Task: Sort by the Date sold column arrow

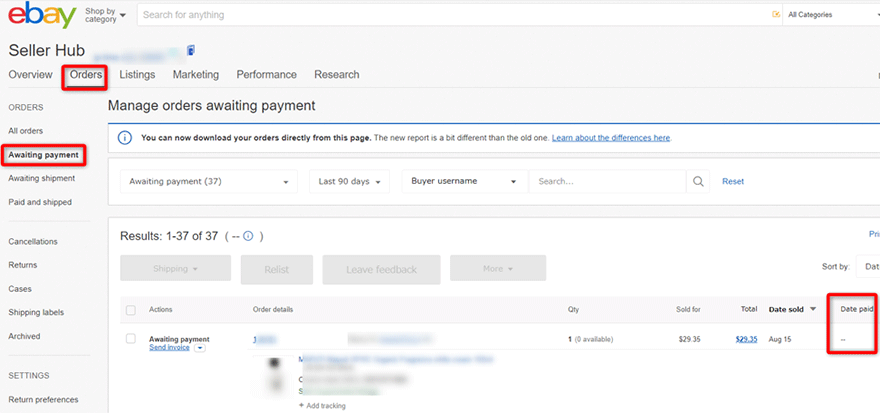Action: pos(813,309)
